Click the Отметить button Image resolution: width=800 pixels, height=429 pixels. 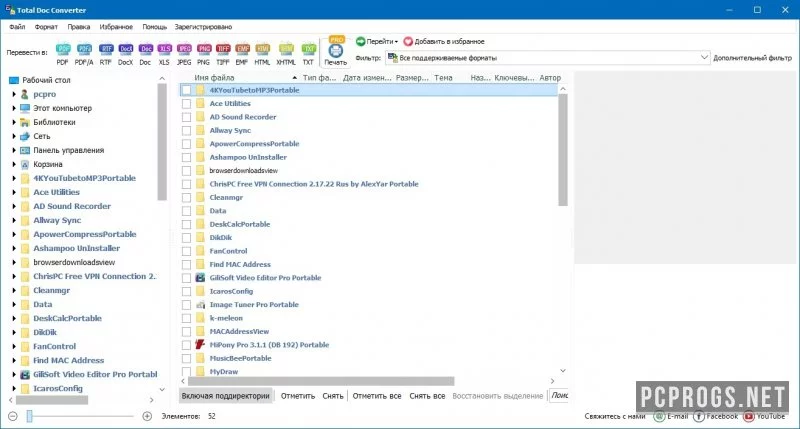[297, 396]
